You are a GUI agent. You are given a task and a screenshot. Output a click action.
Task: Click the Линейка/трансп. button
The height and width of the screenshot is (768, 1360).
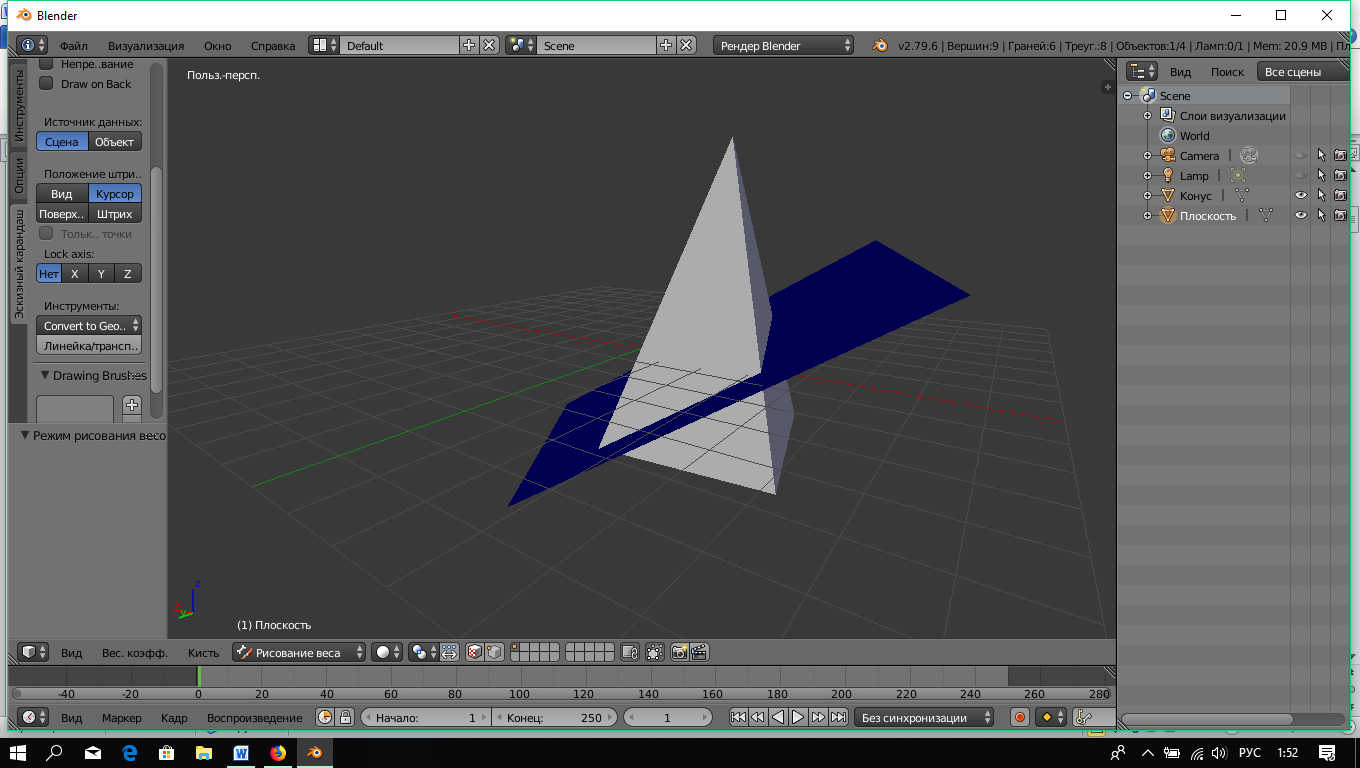coord(89,346)
